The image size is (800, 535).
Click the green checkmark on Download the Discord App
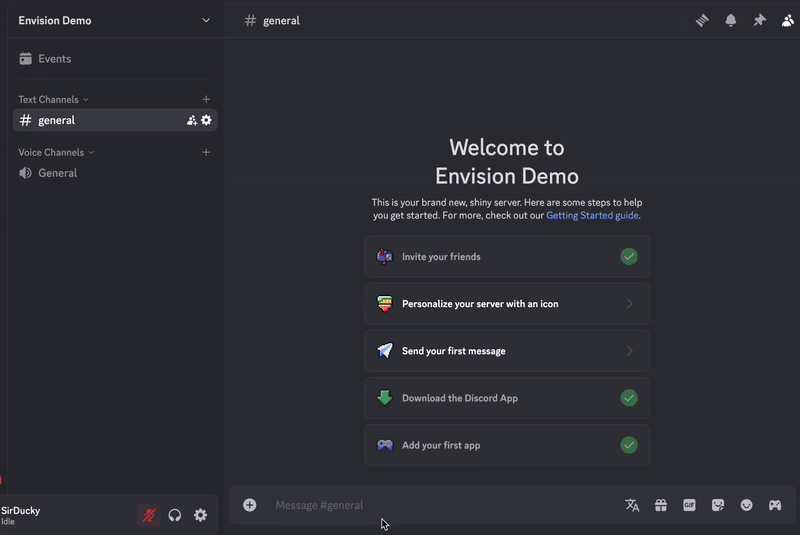point(629,398)
